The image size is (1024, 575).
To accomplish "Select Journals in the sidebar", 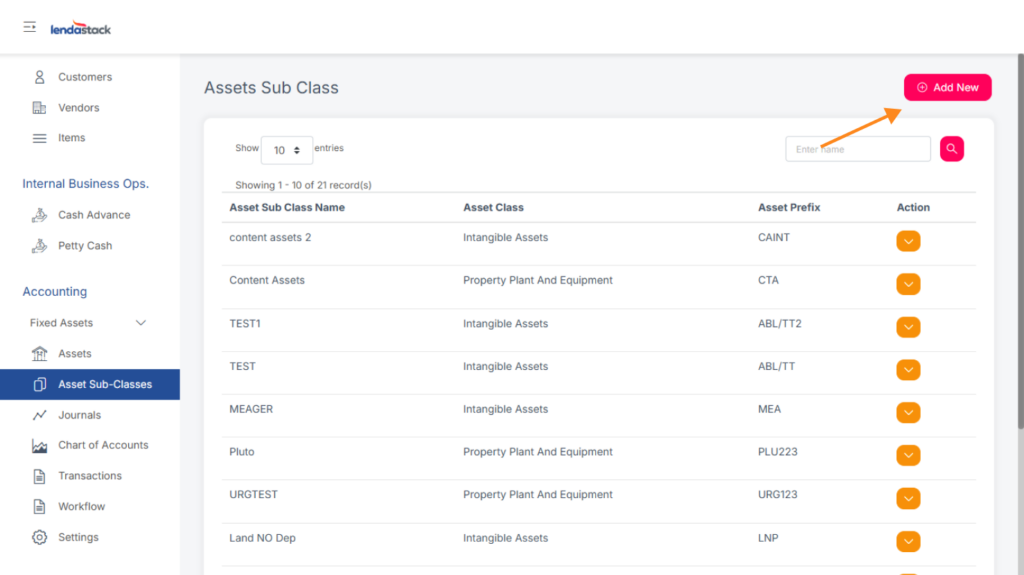I will tap(79, 415).
